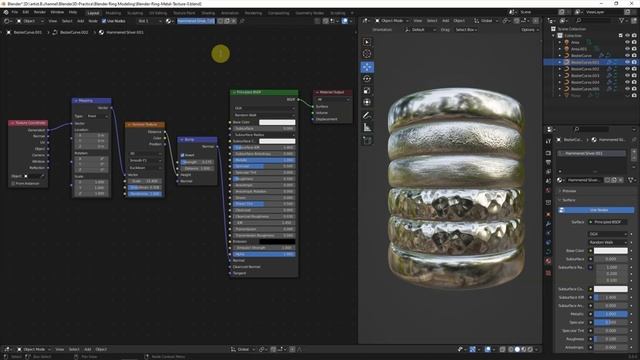Open the Global transform orientation dropdown
The height and width of the screenshot is (360, 640).
click(487, 20)
